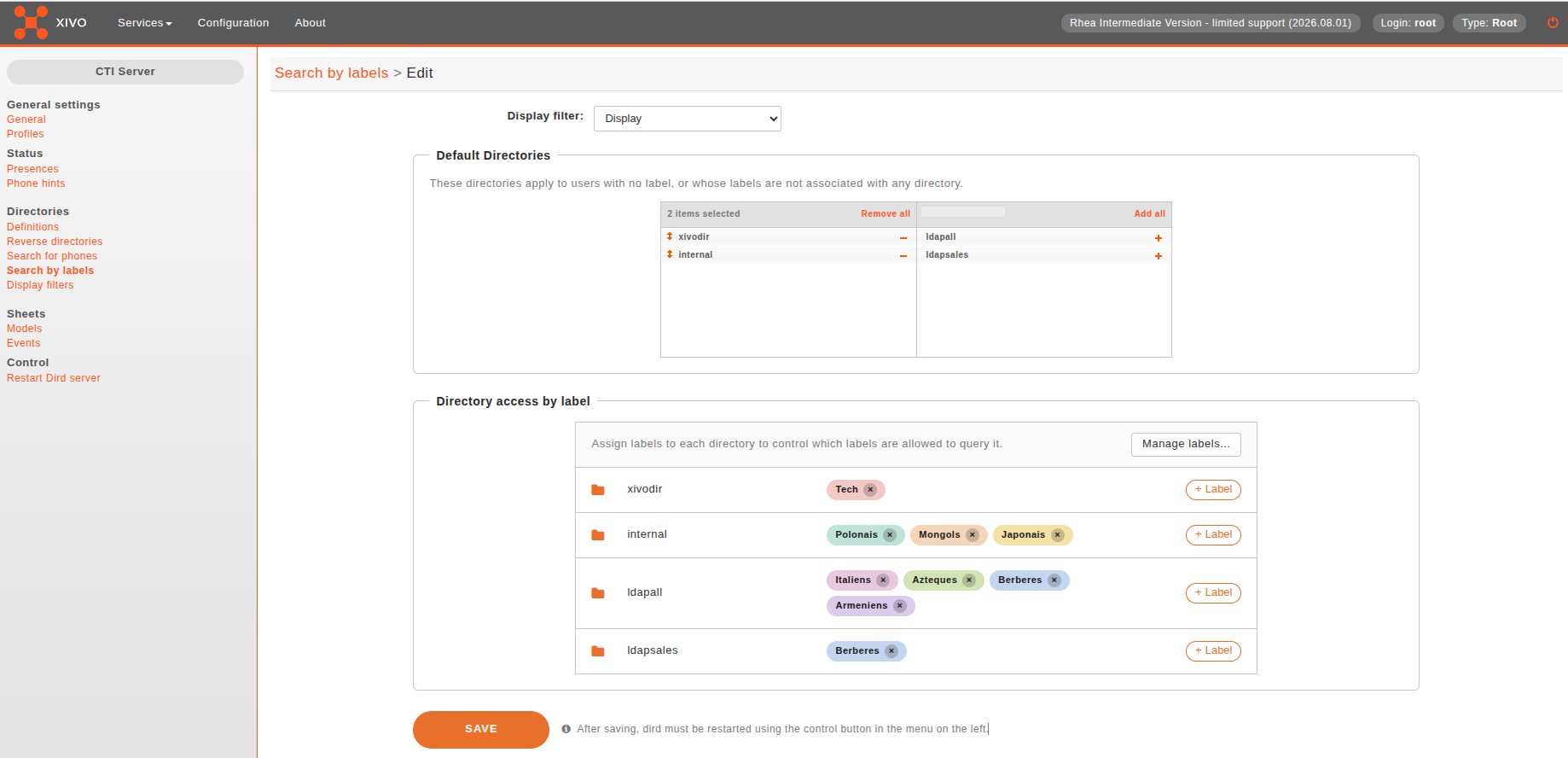Viewport: 1568px width, 758px height.
Task: Open the Phone hints page
Action: pos(36,184)
